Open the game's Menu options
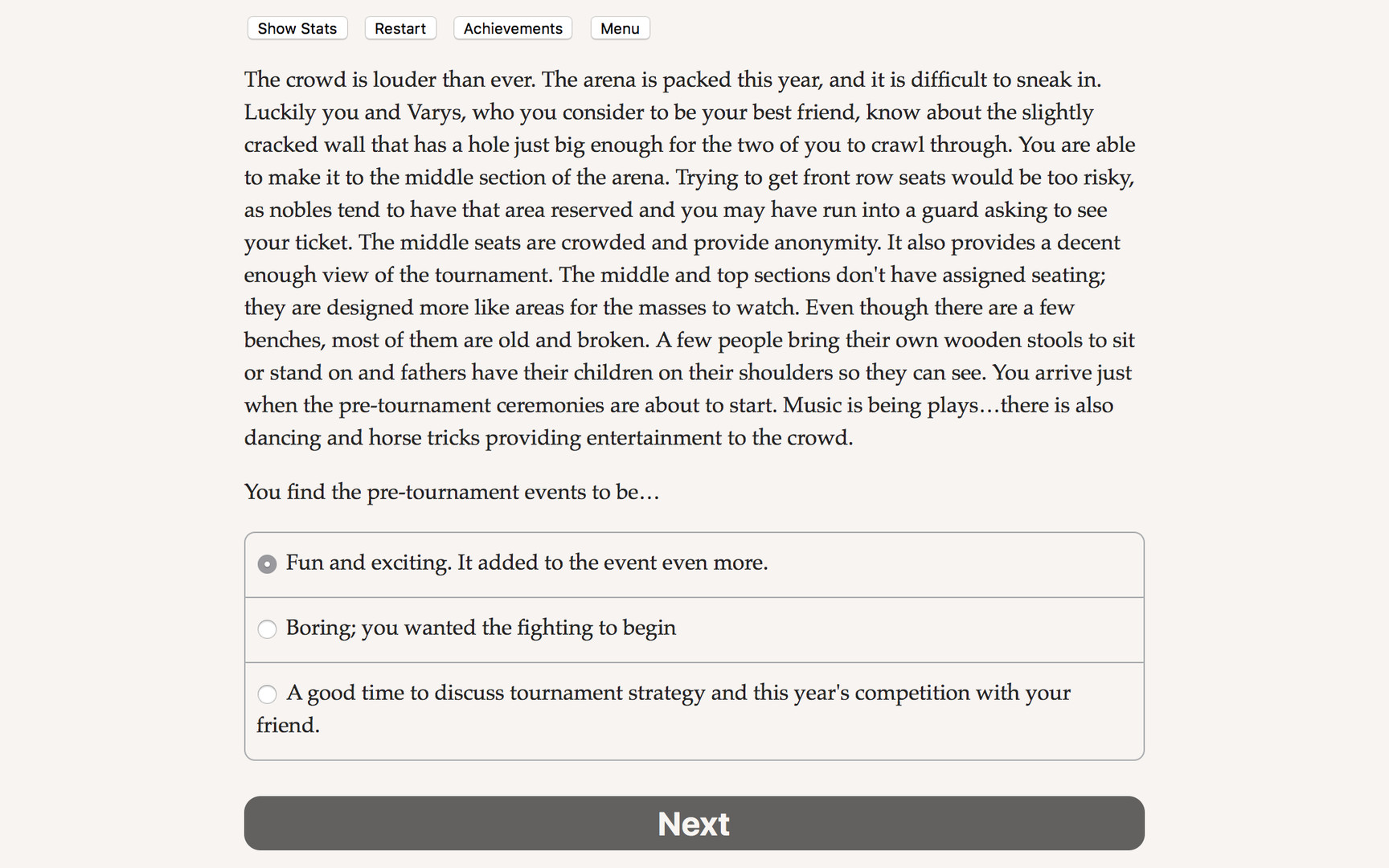Screen dimensions: 1389x868 pos(619,28)
